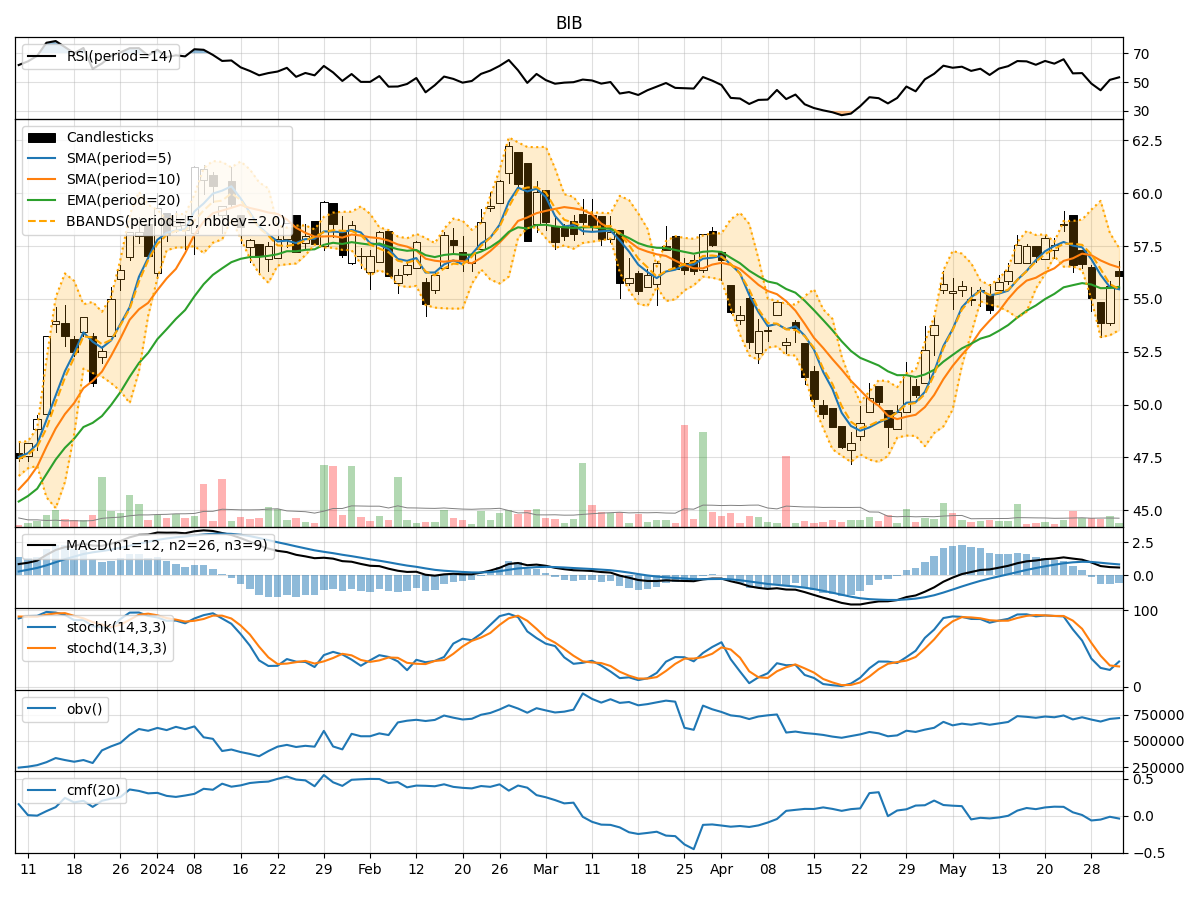Screen dimensions: 1200x900
Task: Click the dashed BBANDS legend line marker
Action: [42, 221]
